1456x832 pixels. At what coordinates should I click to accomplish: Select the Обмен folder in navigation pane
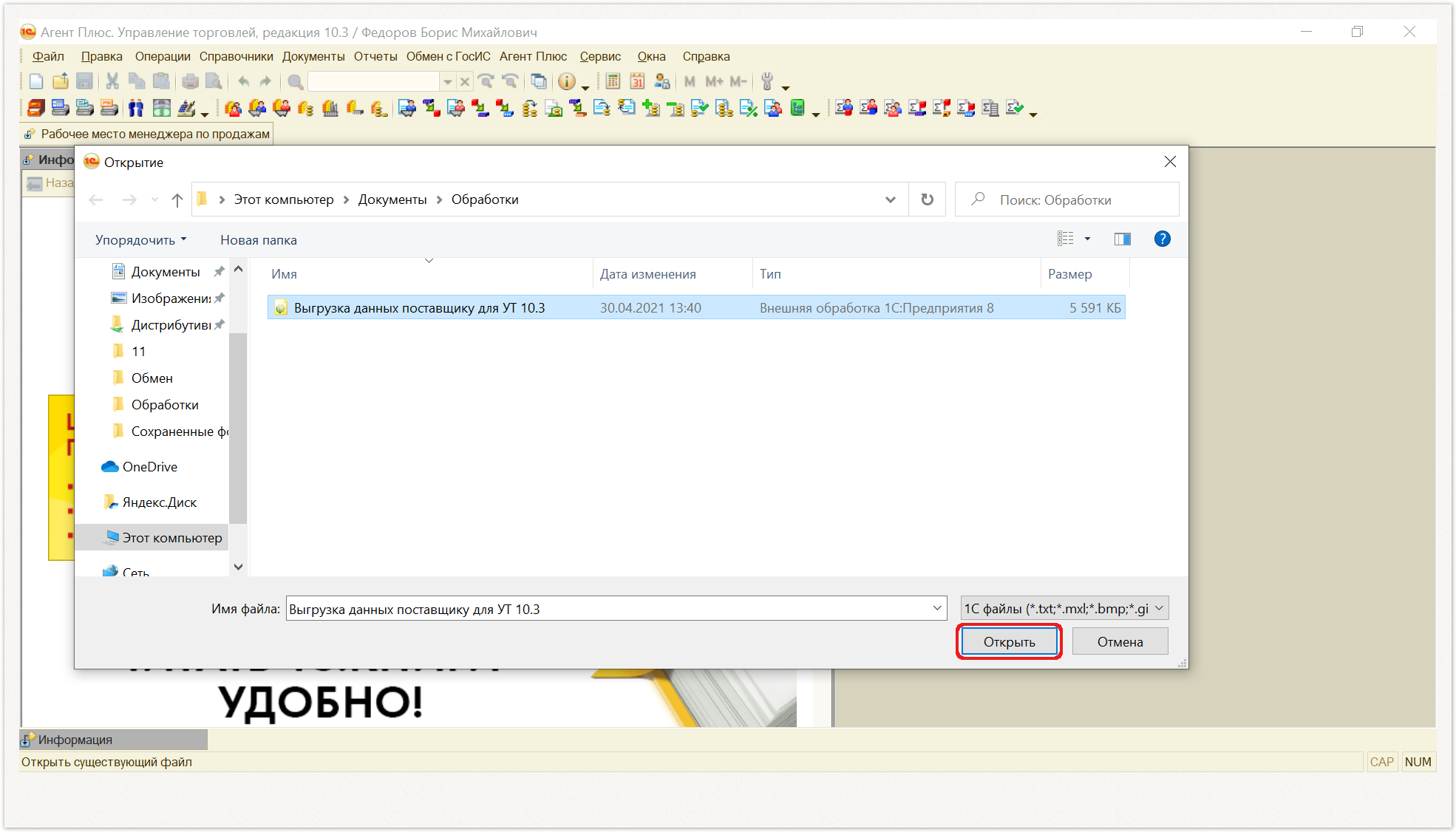(152, 378)
